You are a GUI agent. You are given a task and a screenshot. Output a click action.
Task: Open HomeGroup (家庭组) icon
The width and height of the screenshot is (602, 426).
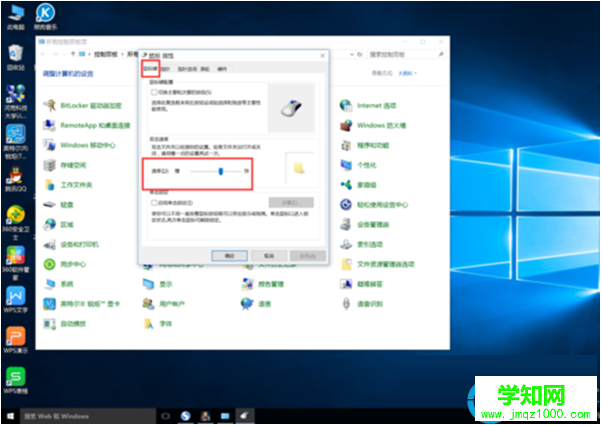point(346,185)
